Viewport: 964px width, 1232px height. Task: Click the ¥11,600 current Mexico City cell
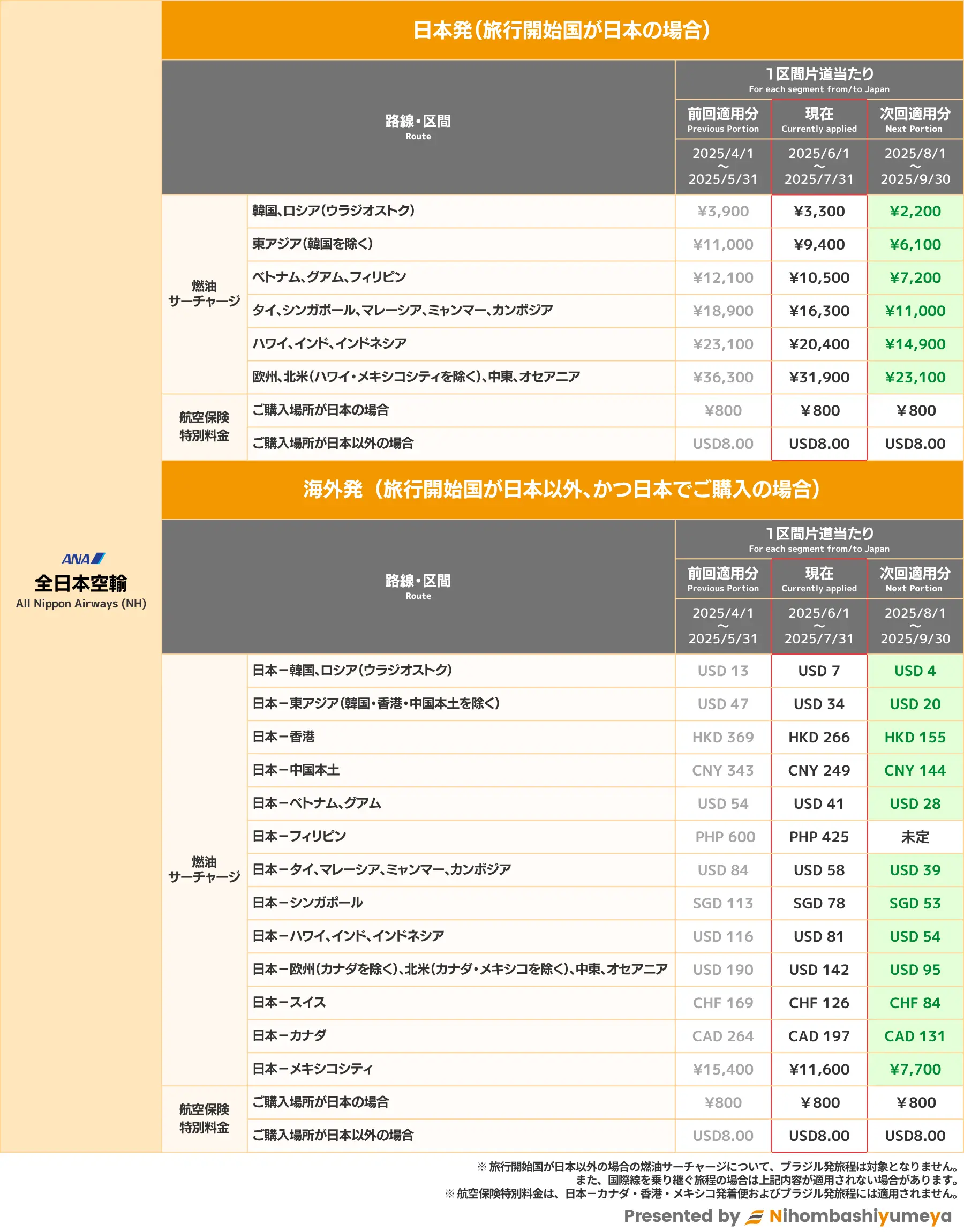819,1070
